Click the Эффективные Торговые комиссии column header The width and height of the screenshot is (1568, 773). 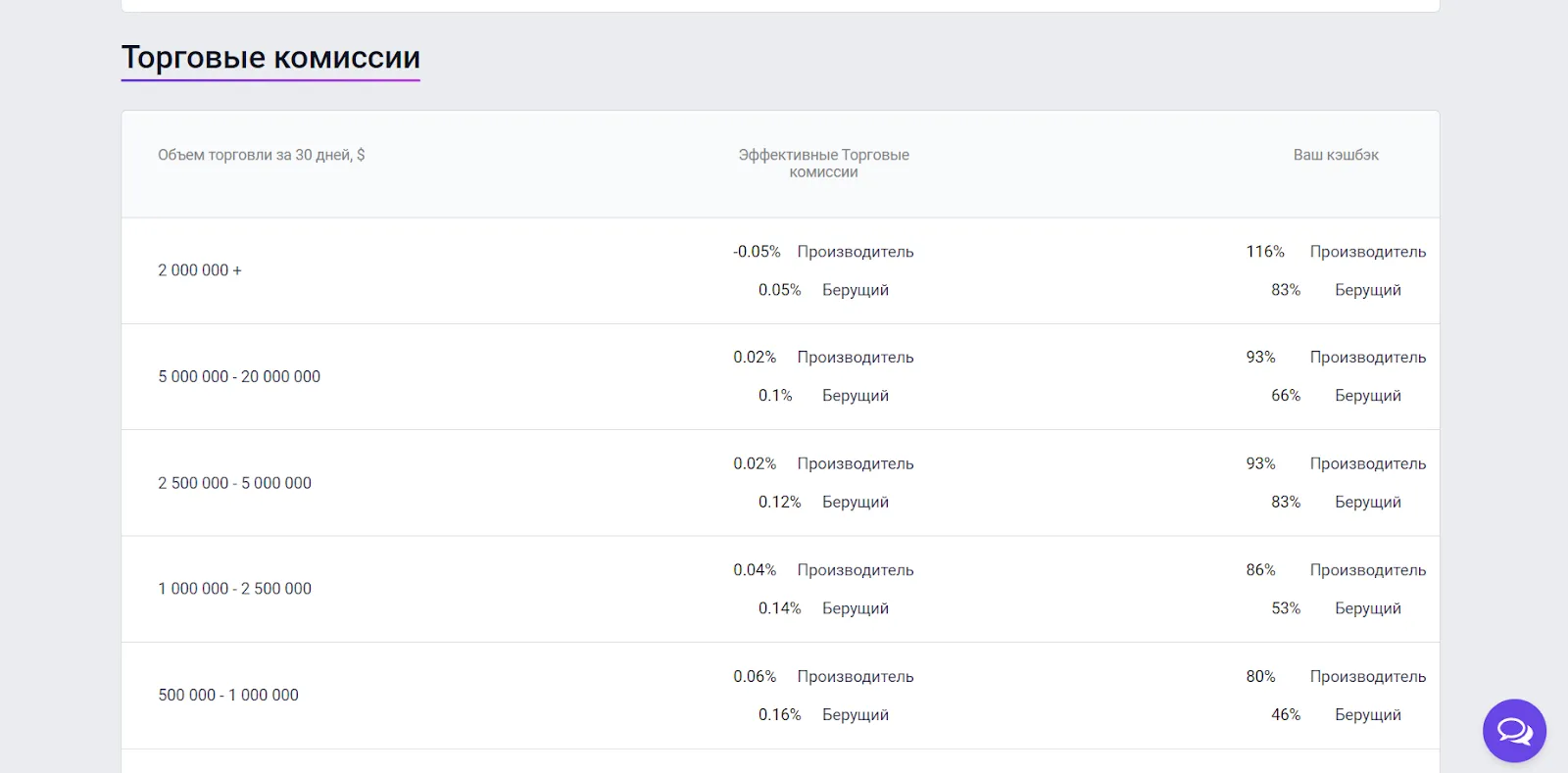click(x=824, y=164)
